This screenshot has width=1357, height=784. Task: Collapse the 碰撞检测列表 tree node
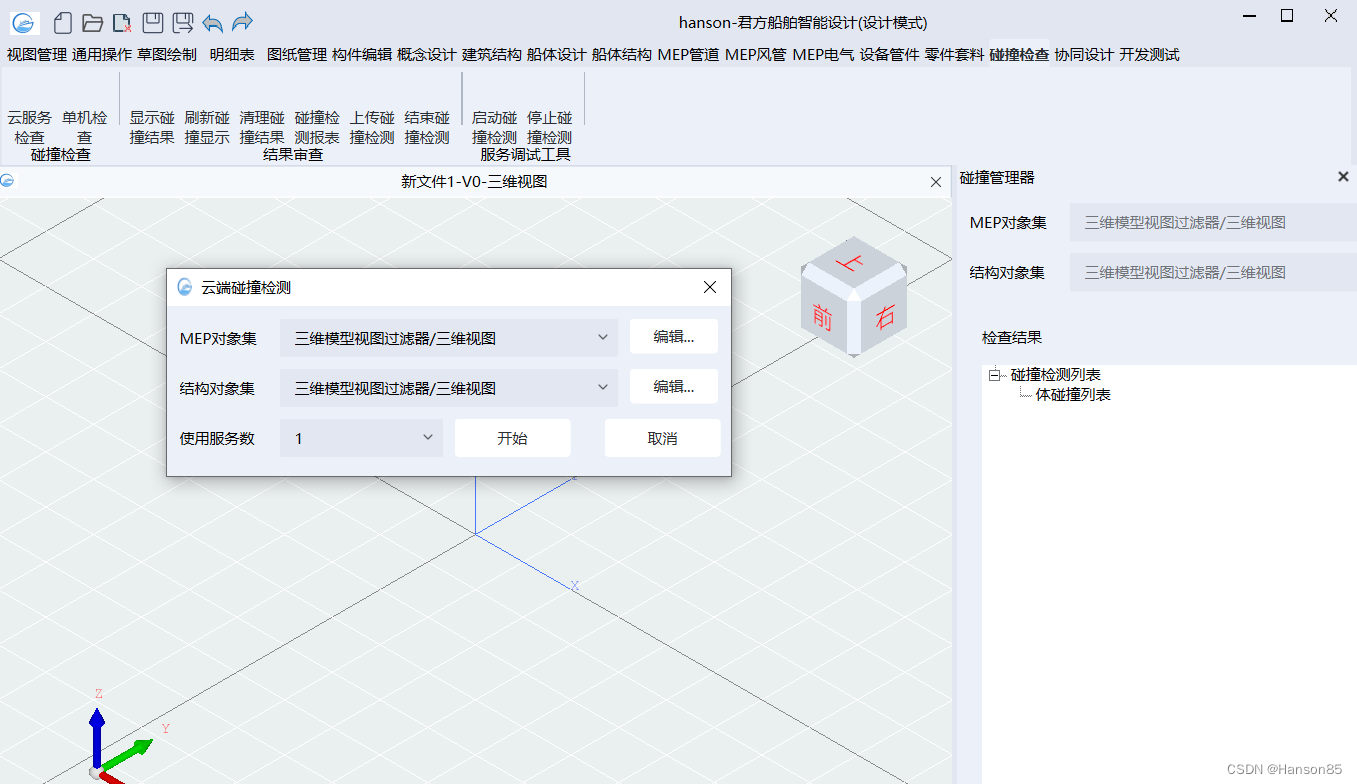click(x=995, y=375)
